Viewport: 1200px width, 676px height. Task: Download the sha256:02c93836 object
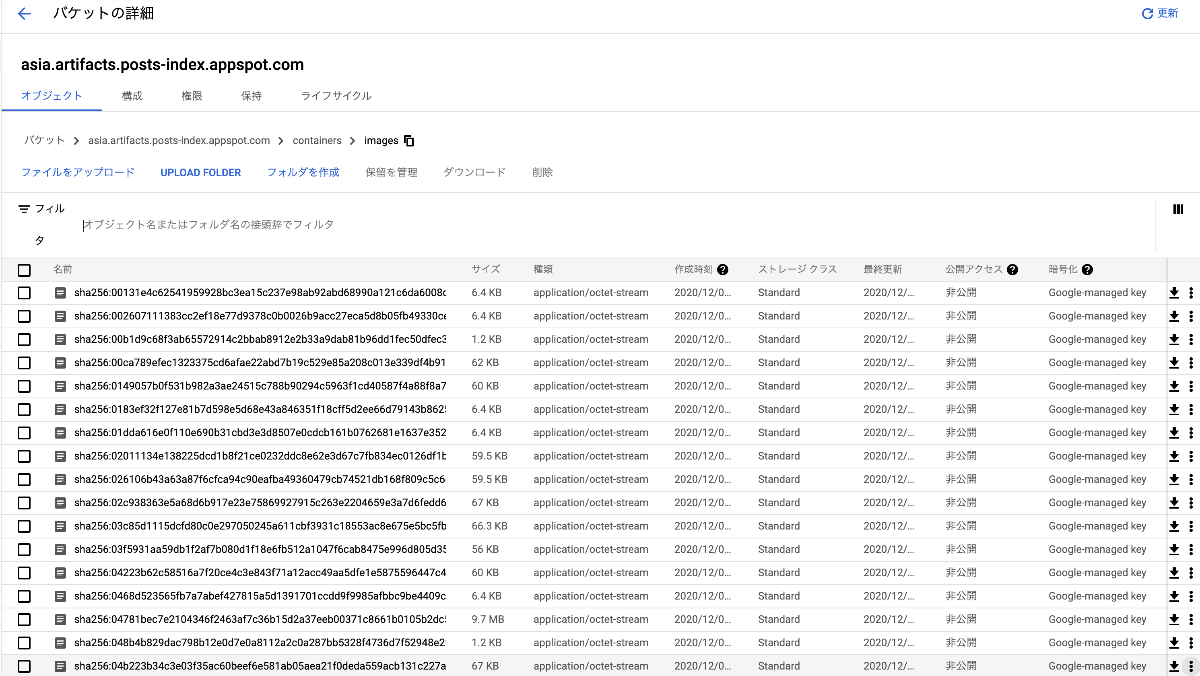click(x=1174, y=503)
